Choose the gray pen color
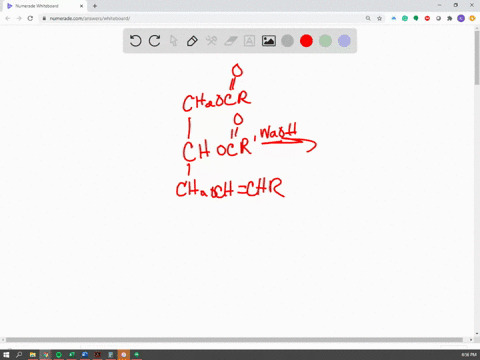 click(287, 41)
